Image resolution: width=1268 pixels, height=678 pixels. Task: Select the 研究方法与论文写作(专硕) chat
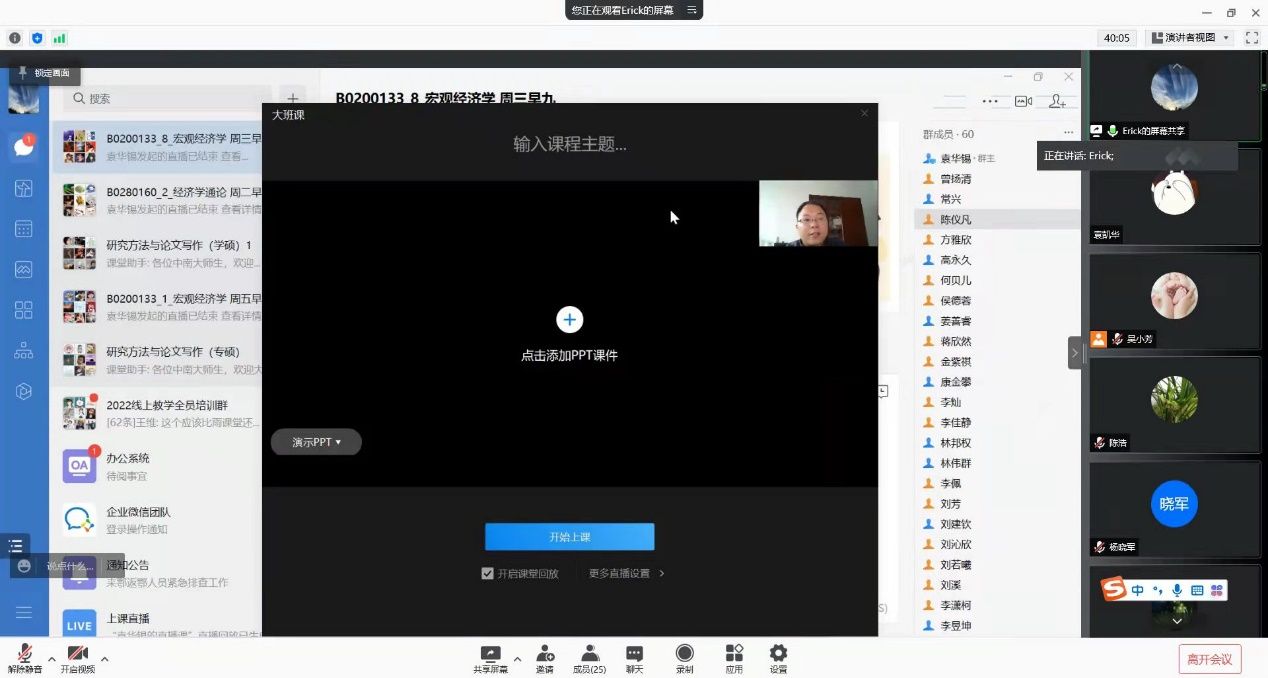pyautogui.click(x=160, y=360)
